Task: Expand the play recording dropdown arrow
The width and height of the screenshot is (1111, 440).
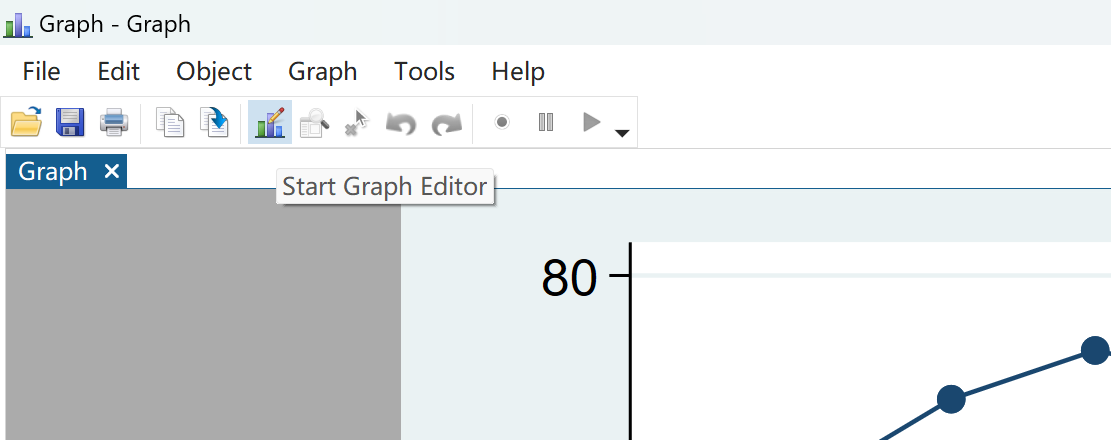Action: tap(622, 133)
